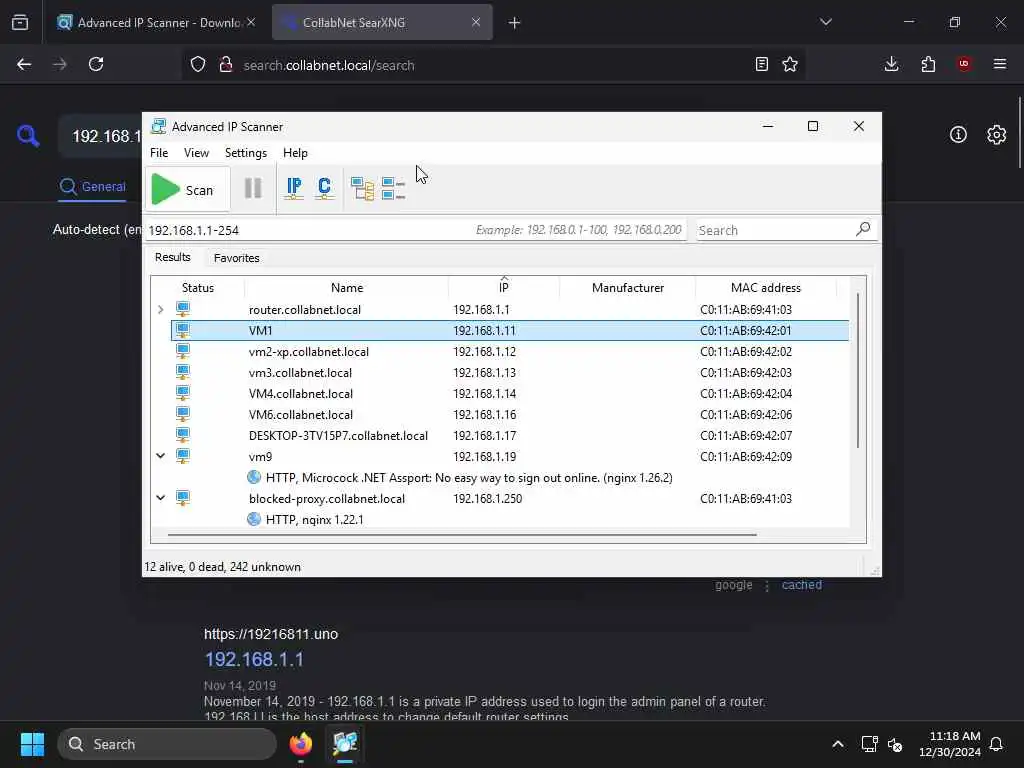Expand the router.collabnet.local row

(161, 310)
